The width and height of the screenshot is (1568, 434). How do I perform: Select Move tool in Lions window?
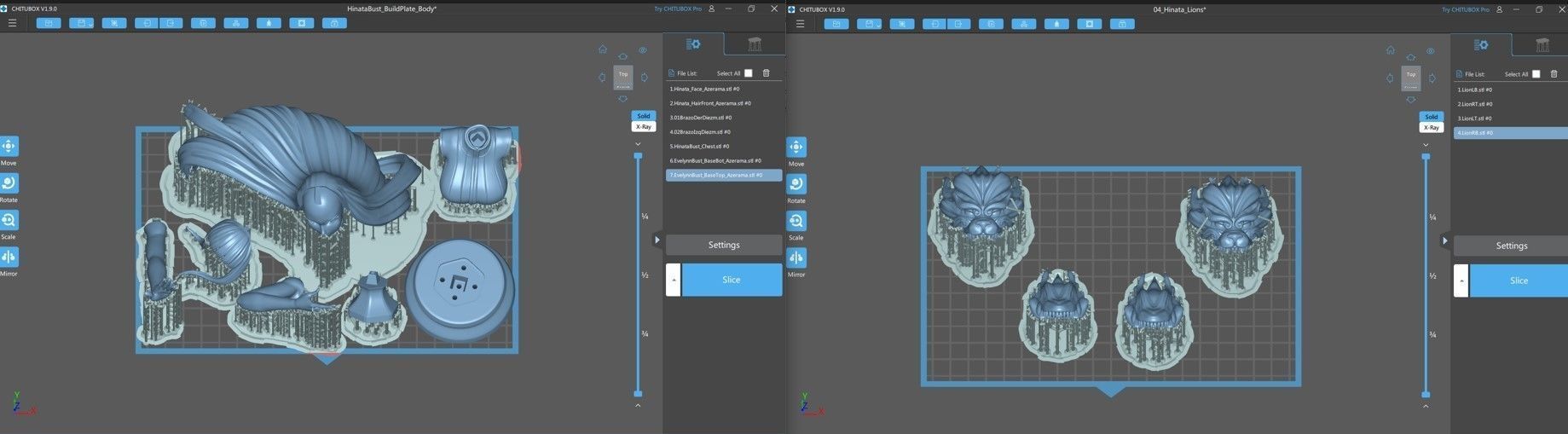click(796, 148)
